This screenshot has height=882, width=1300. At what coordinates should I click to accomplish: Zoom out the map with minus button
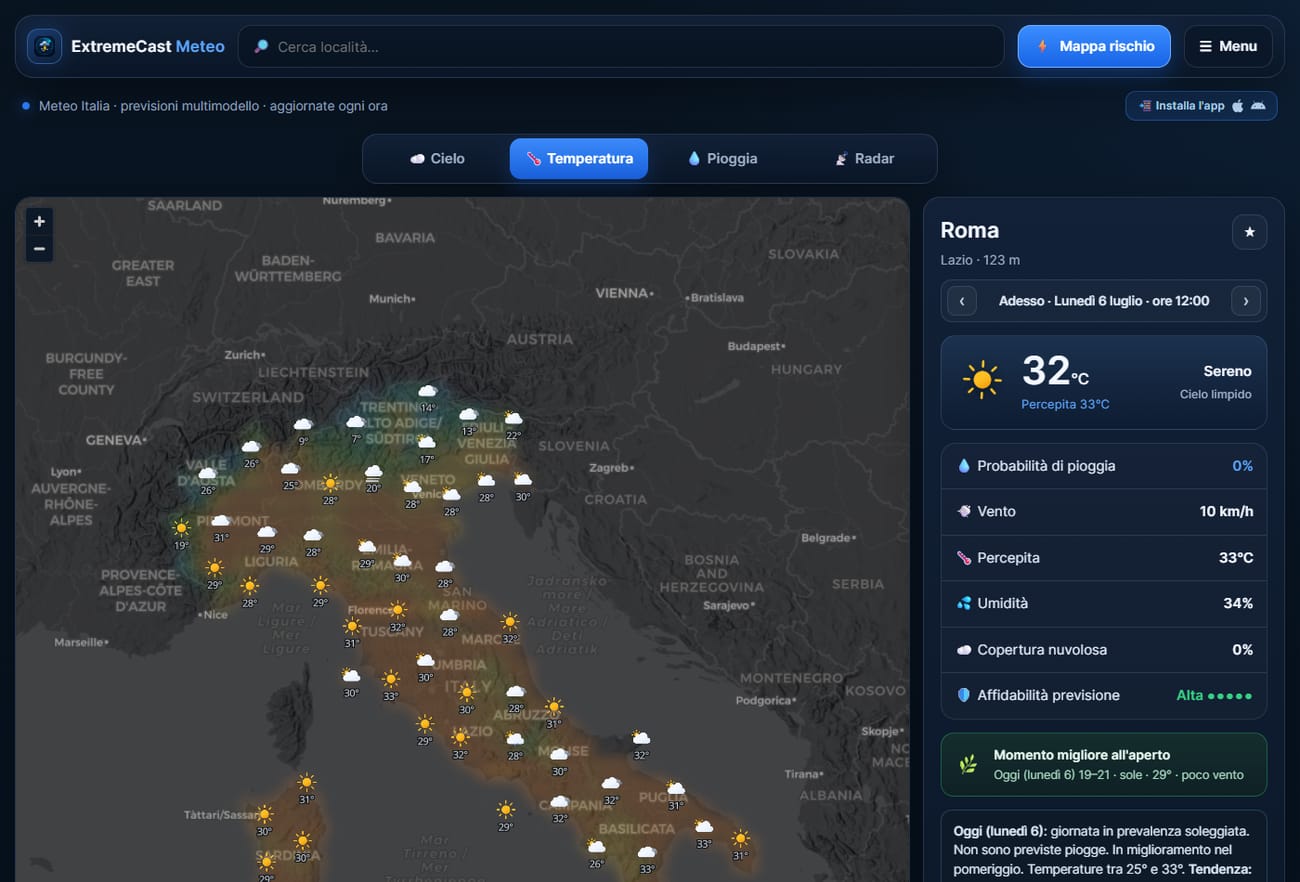[x=39, y=248]
